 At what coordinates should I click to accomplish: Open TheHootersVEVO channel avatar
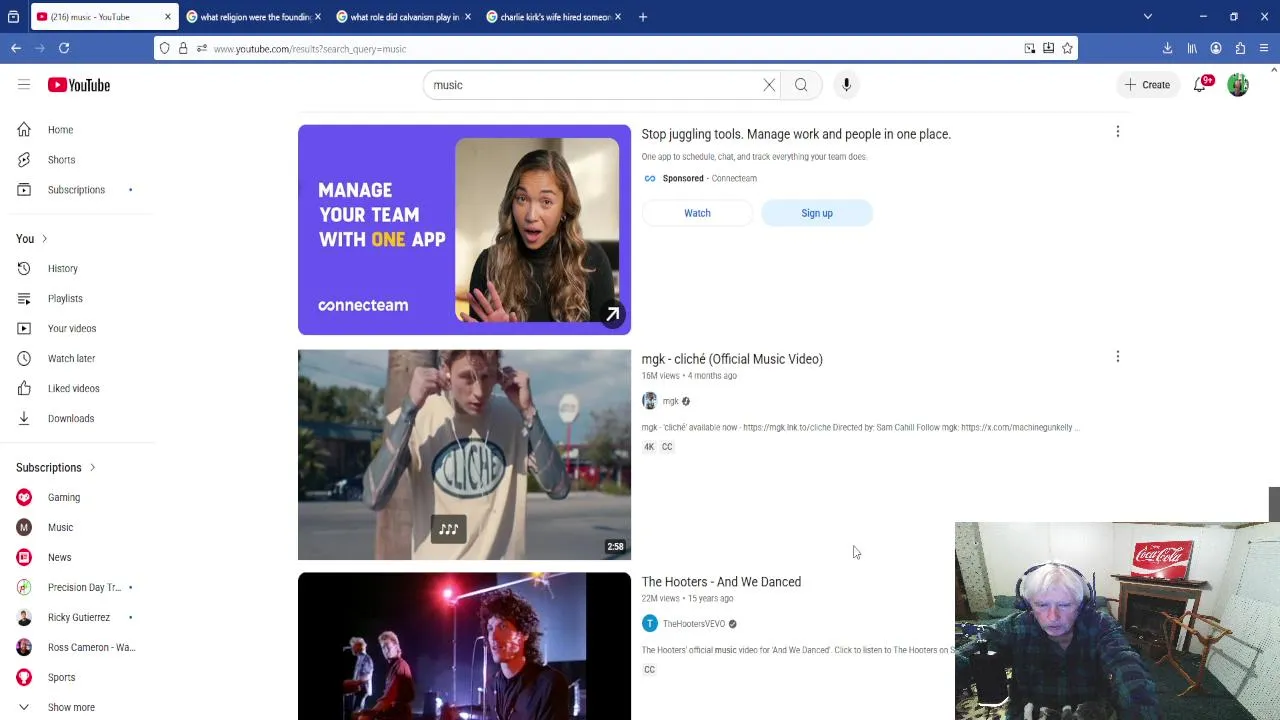pyautogui.click(x=650, y=624)
